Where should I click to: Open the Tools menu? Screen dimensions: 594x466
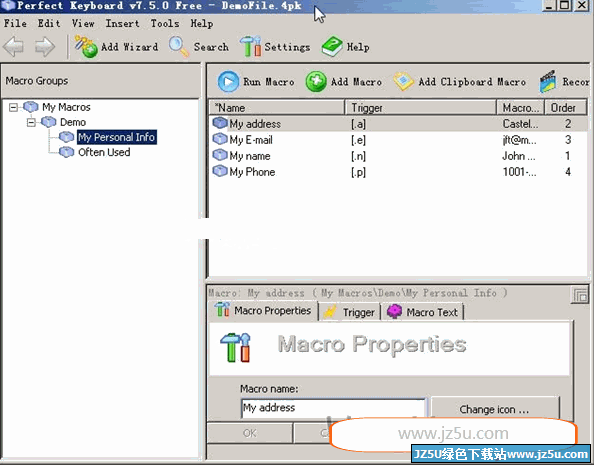165,23
